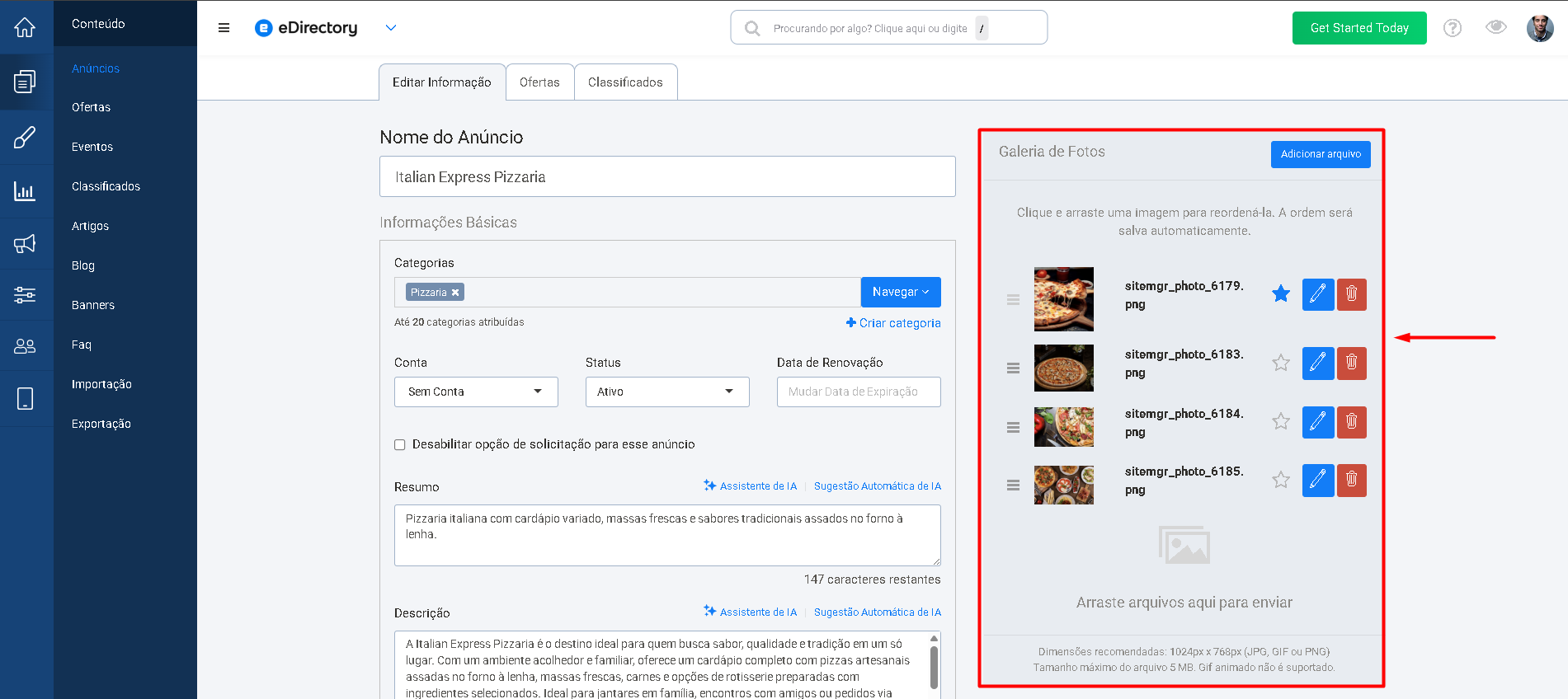The image size is (1568, 699).
Task: Open the mobile device sidebar icon
Action: point(25,398)
